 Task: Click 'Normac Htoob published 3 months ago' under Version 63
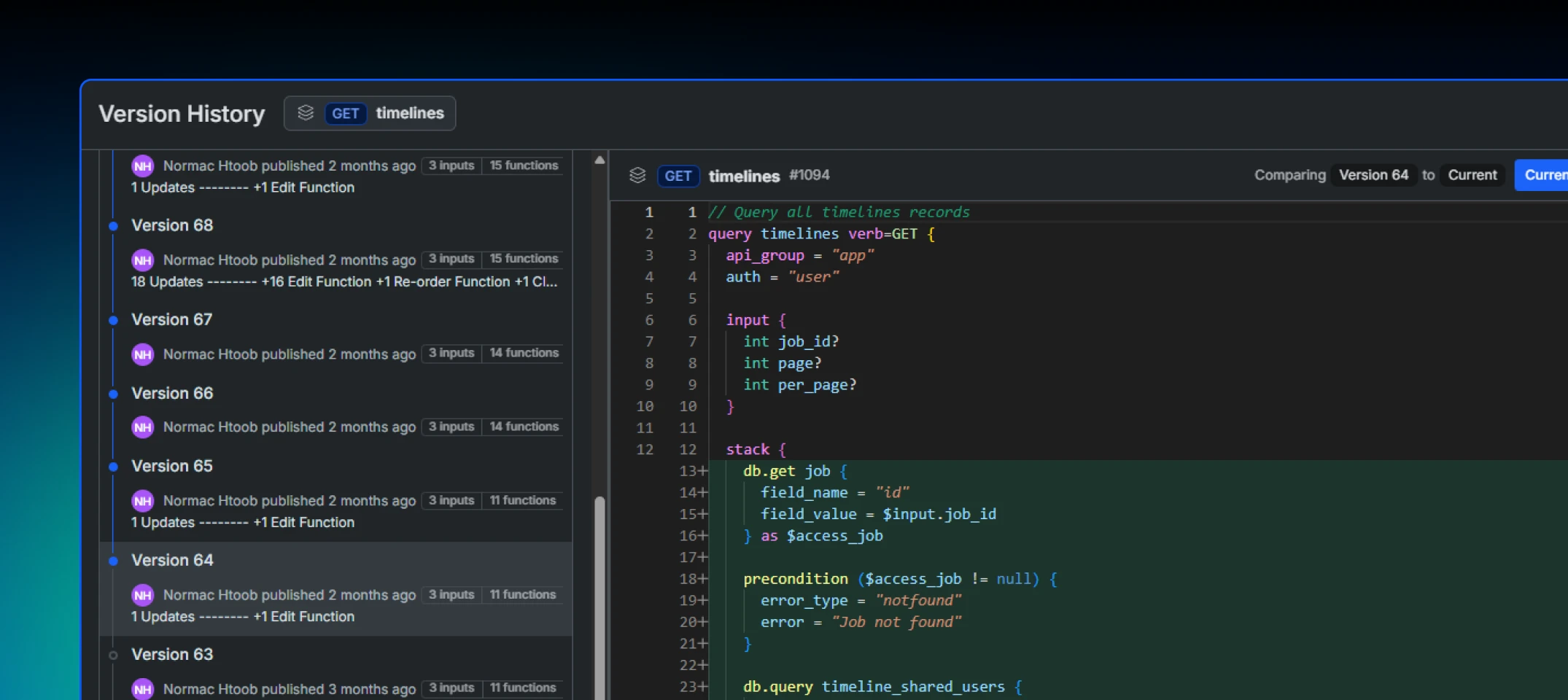point(290,689)
